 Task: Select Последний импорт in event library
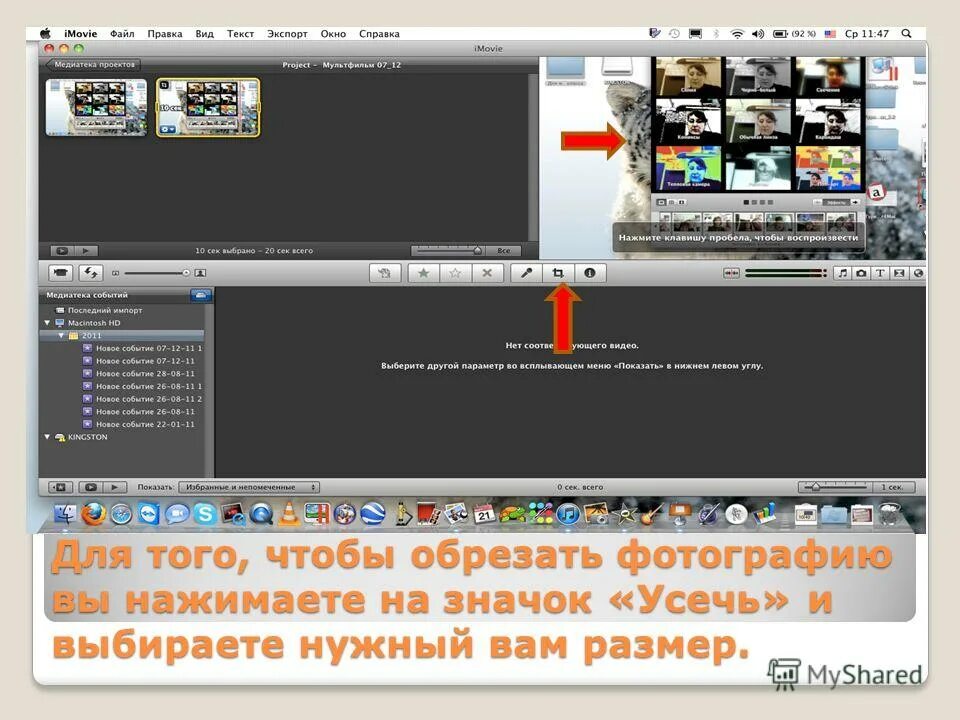click(x=105, y=310)
